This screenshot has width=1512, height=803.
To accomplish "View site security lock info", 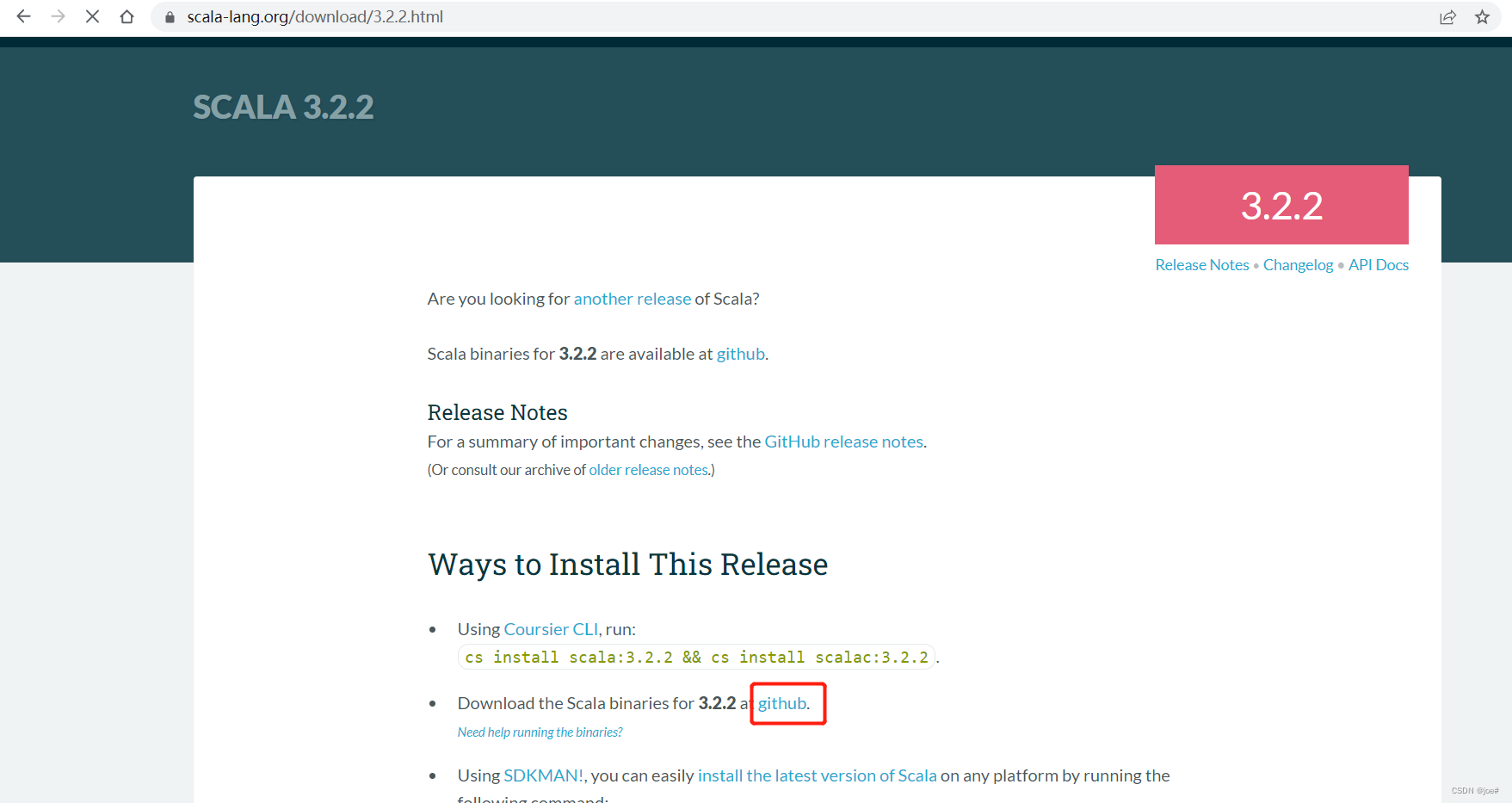I will [x=170, y=17].
